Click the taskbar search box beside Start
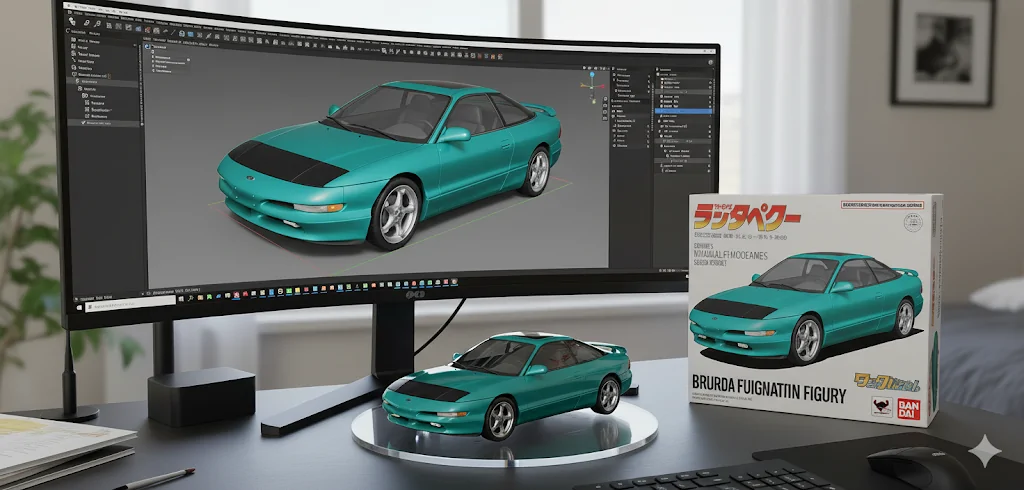This screenshot has height=490, width=1024. tap(130, 304)
